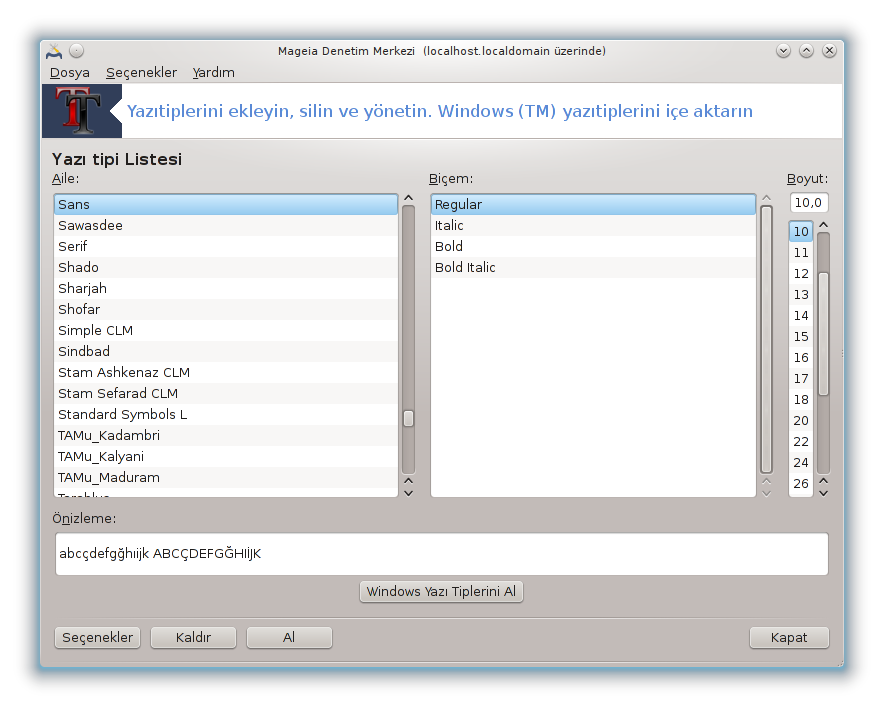Screen dimensions: 884x707
Task: Select the TAMu_Kadambri font
Action: 226,435
